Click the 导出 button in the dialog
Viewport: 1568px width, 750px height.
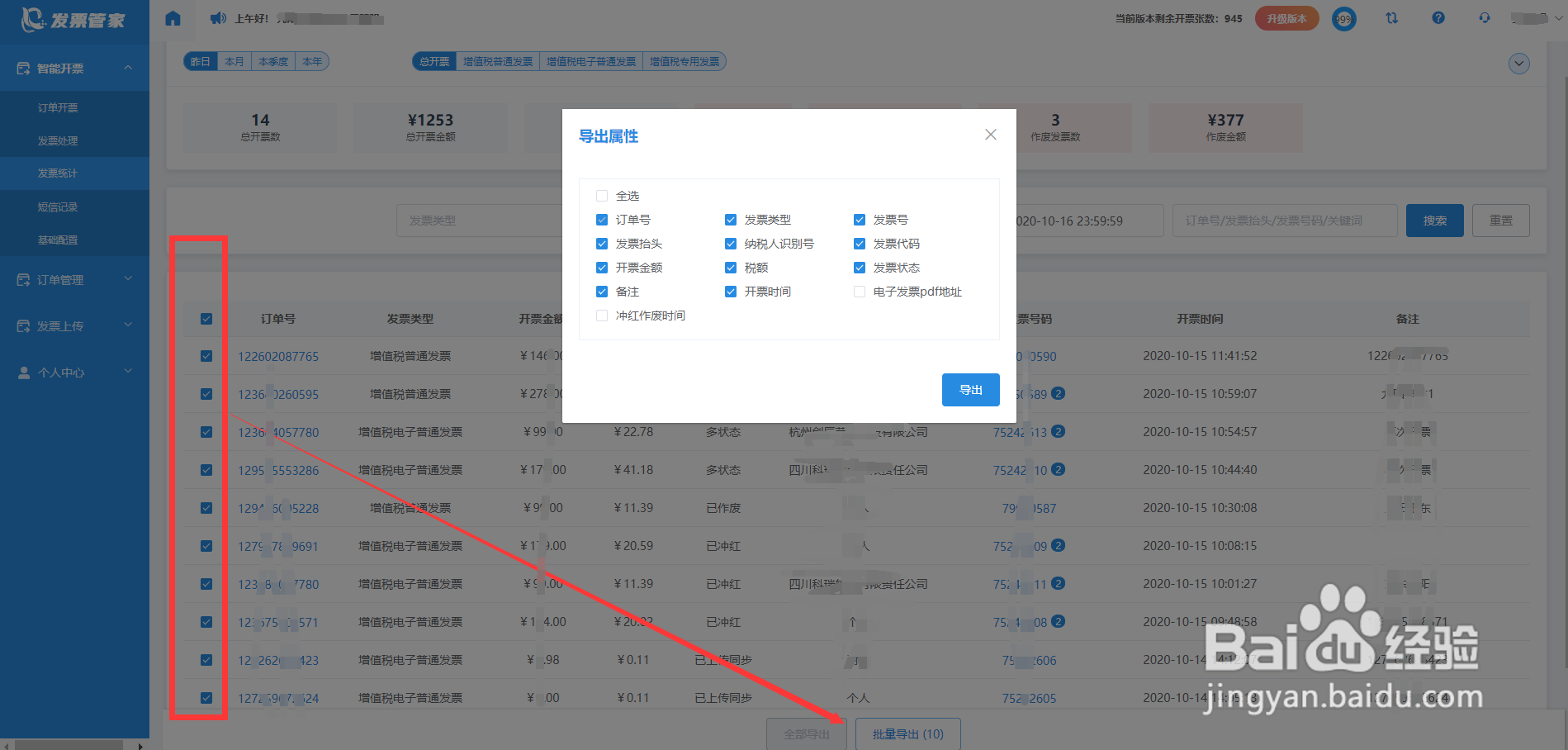[970, 389]
